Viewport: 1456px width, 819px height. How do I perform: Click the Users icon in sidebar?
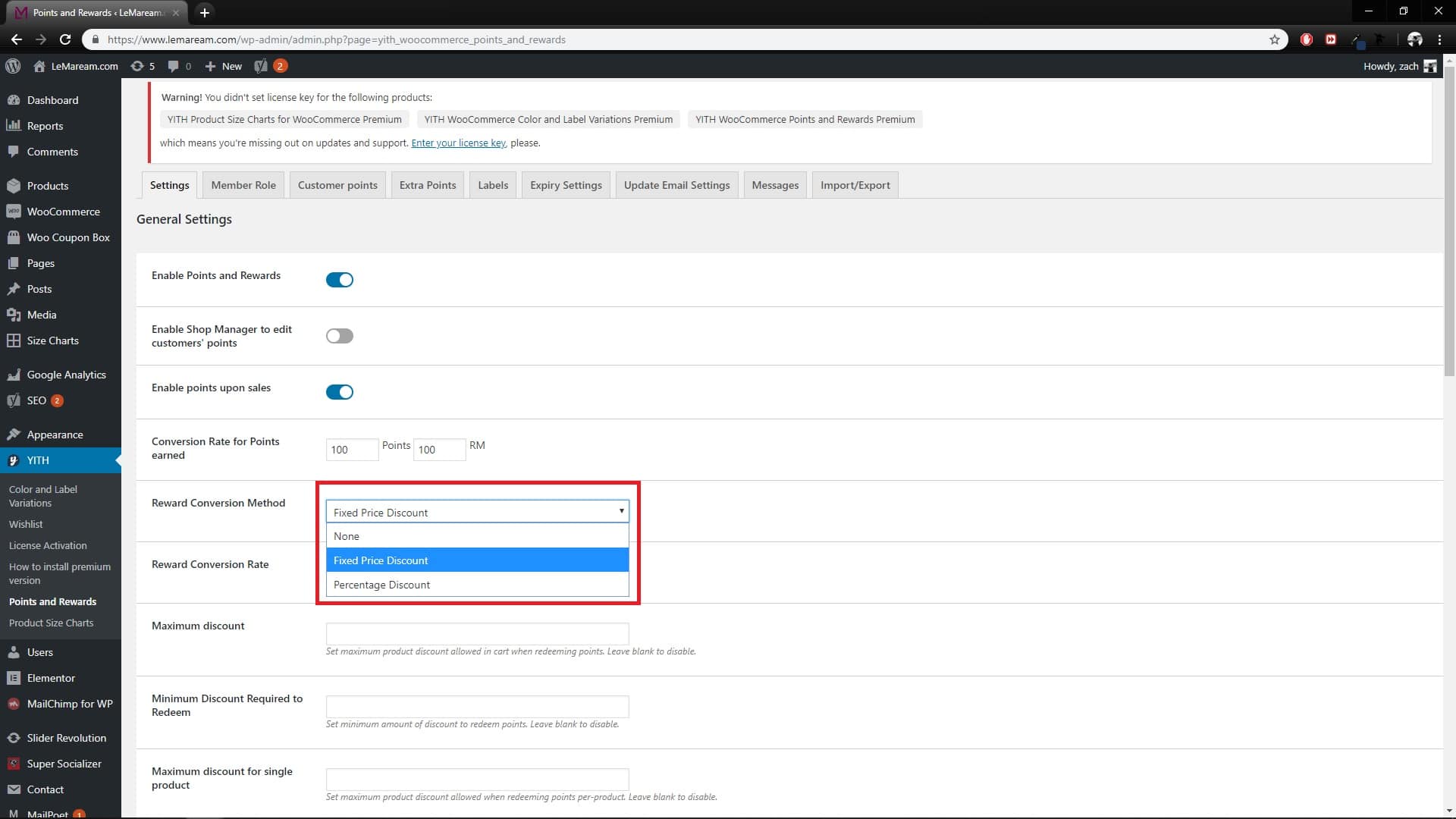14,652
